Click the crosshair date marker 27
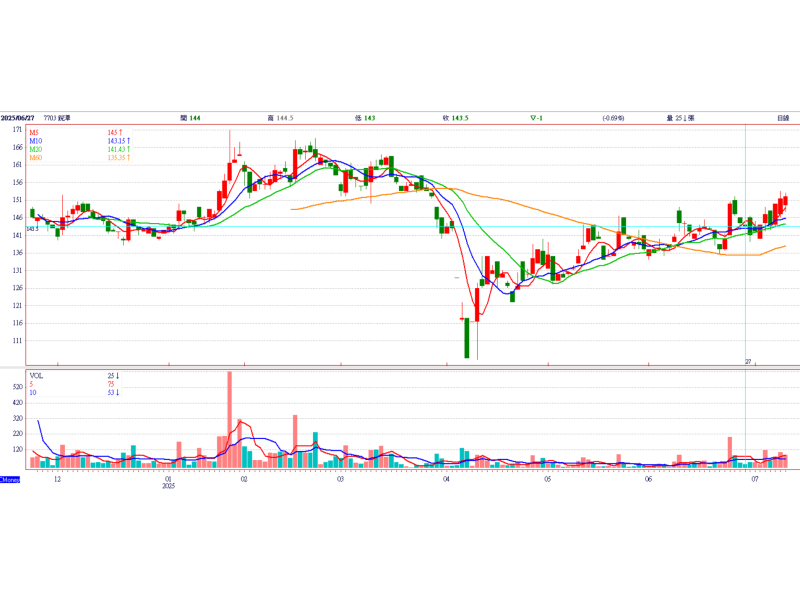The height and width of the screenshot is (600, 800). point(748,362)
